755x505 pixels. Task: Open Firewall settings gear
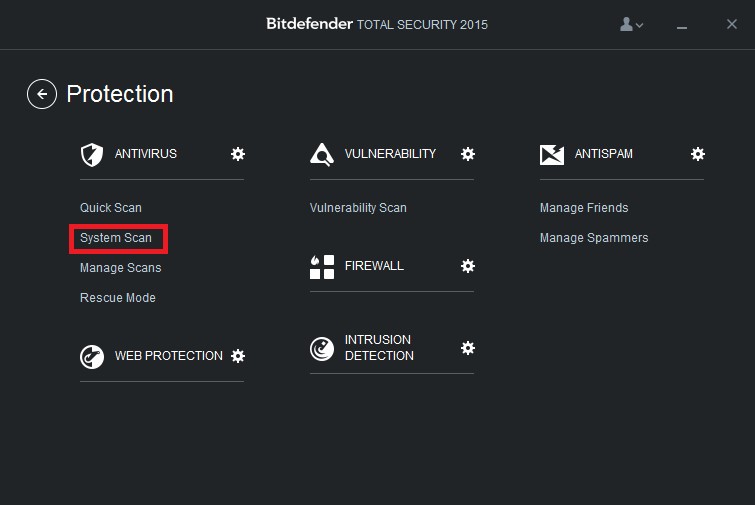tap(468, 266)
